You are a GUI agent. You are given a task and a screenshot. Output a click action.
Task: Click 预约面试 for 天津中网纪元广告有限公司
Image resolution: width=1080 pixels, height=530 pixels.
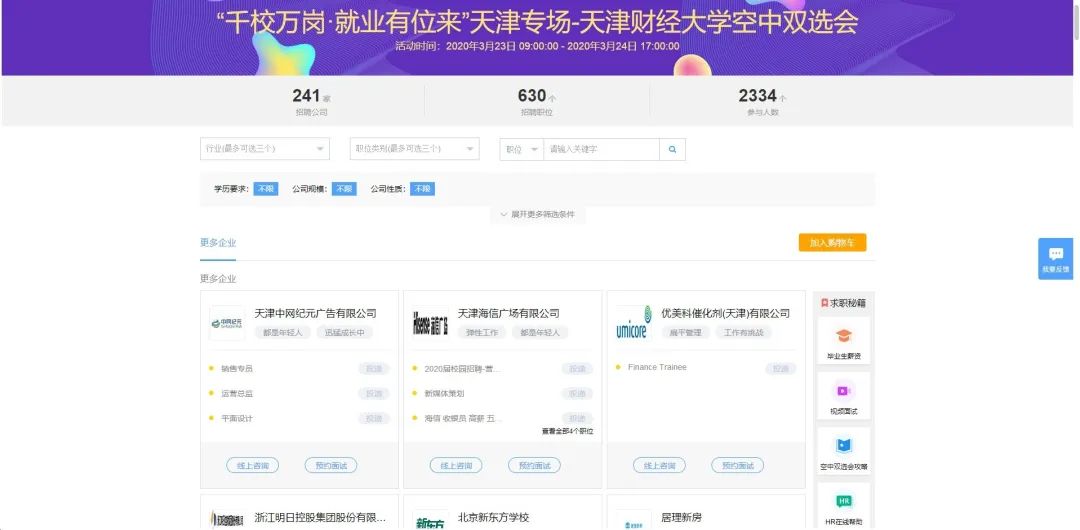point(331,465)
